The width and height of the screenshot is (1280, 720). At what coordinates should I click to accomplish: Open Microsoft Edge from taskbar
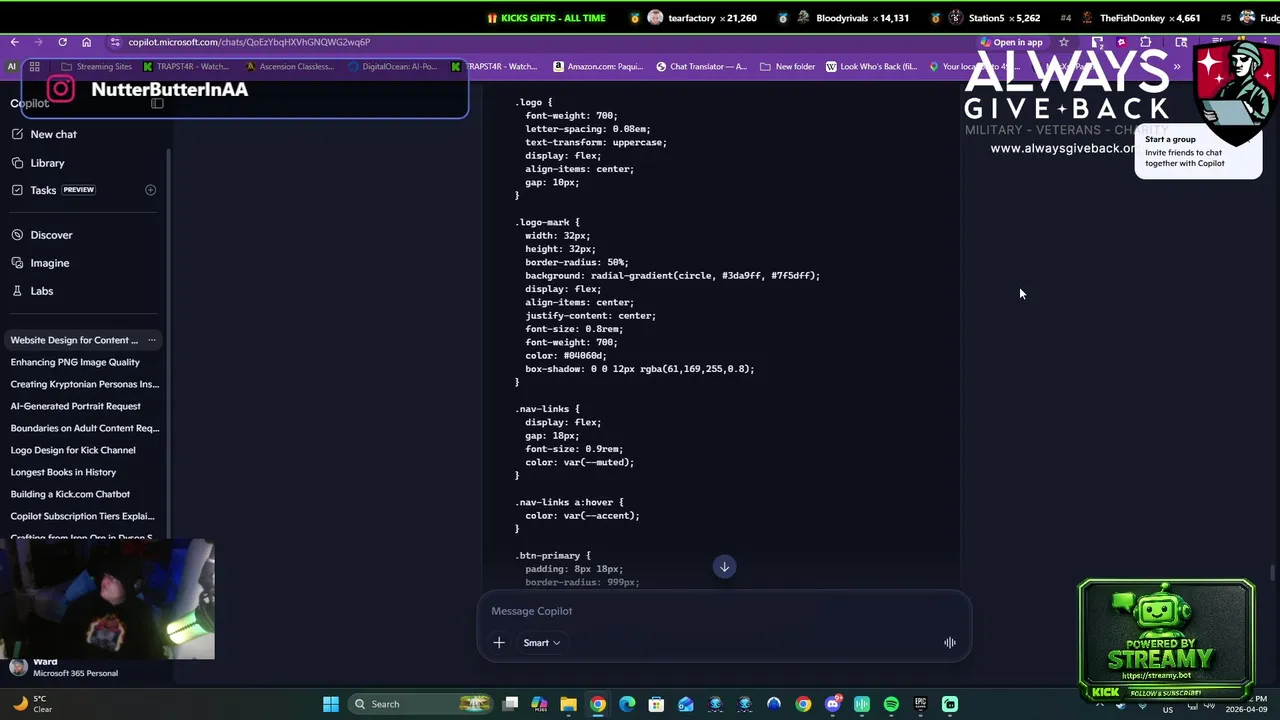tap(627, 704)
